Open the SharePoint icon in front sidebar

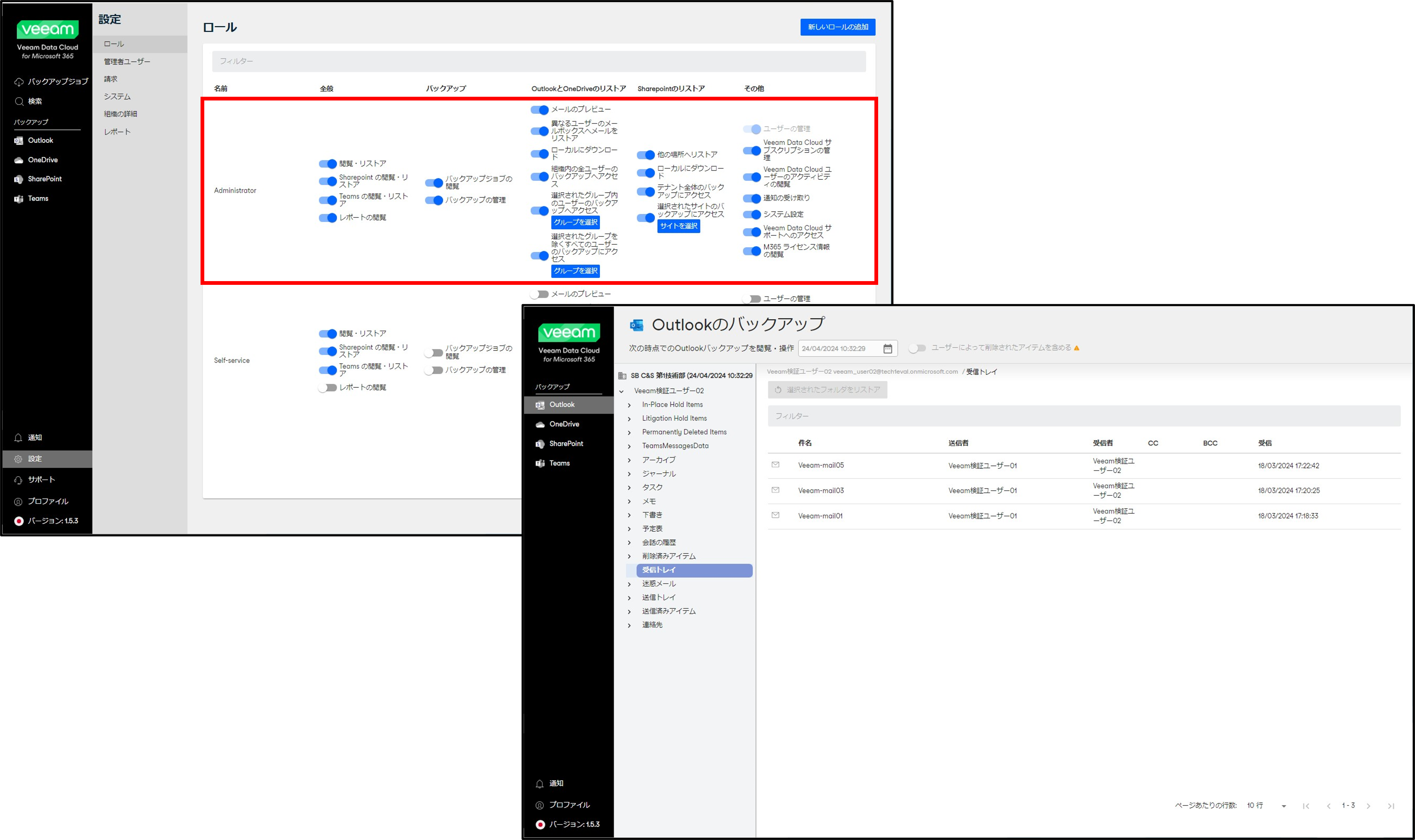pos(540,444)
